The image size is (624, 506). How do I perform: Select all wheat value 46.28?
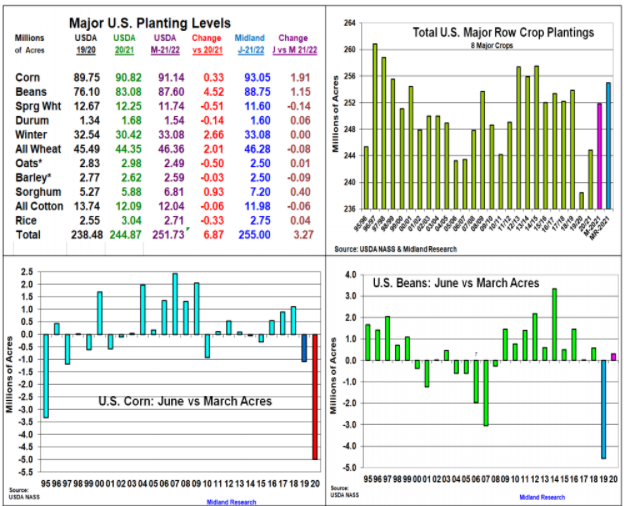(257, 149)
